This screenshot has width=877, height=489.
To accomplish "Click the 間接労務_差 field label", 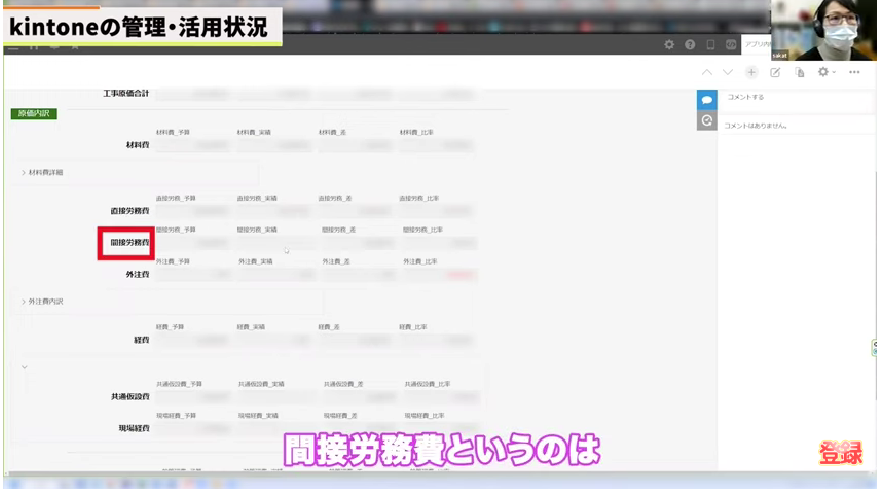I will pos(339,230).
